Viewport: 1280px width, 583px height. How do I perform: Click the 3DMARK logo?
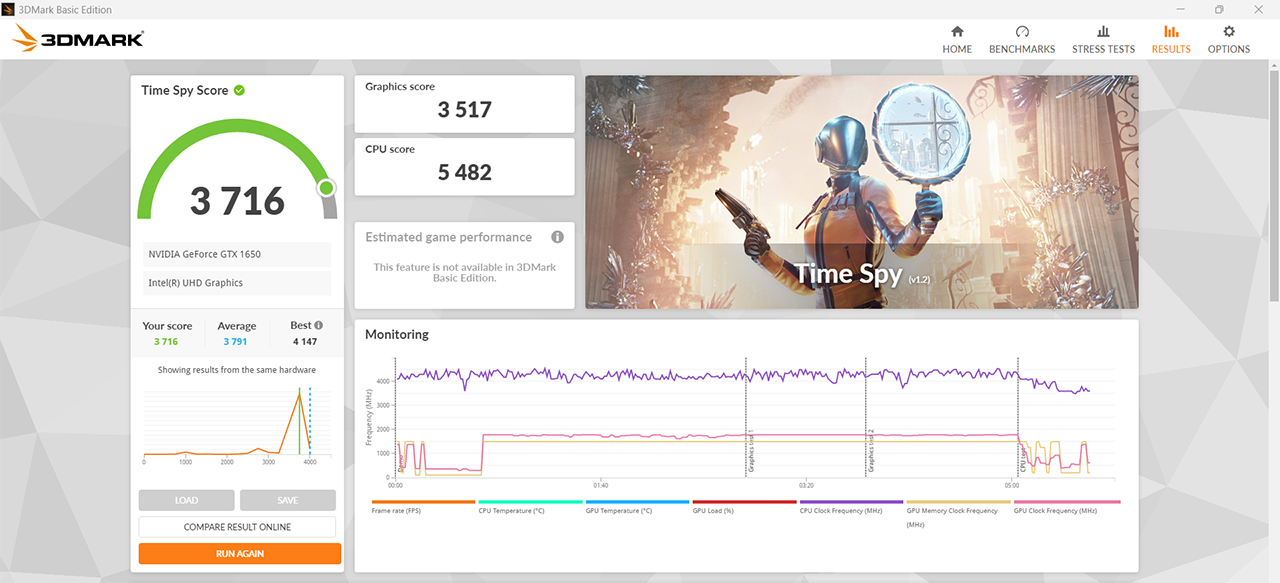[x=76, y=38]
